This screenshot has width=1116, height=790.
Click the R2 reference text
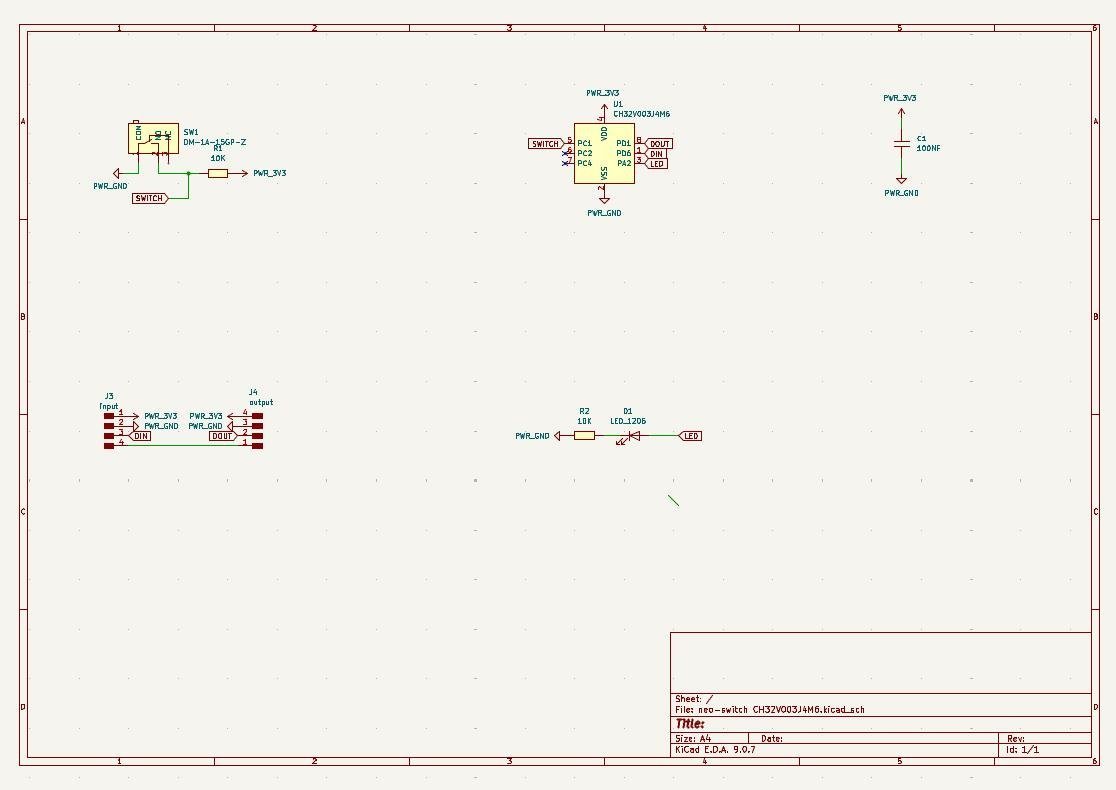point(584,411)
